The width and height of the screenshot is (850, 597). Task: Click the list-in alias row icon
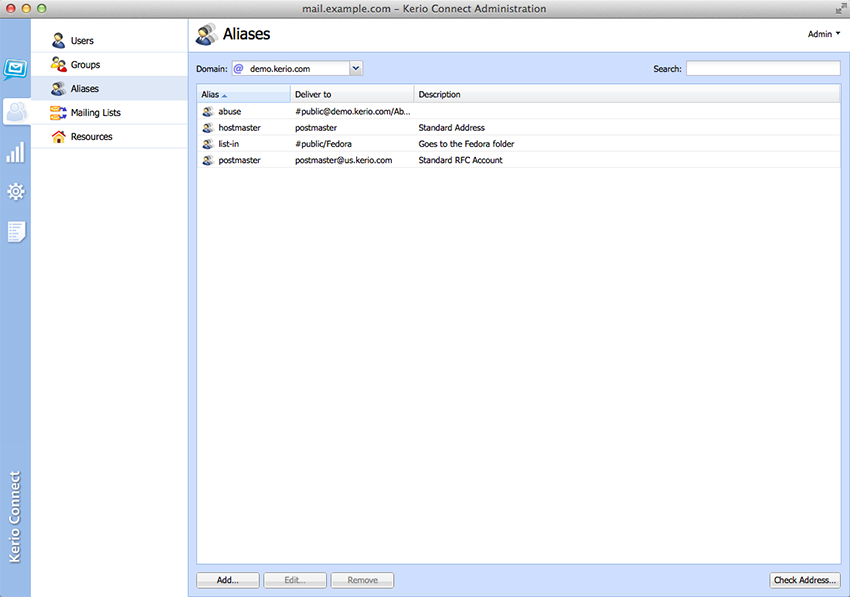[208, 144]
